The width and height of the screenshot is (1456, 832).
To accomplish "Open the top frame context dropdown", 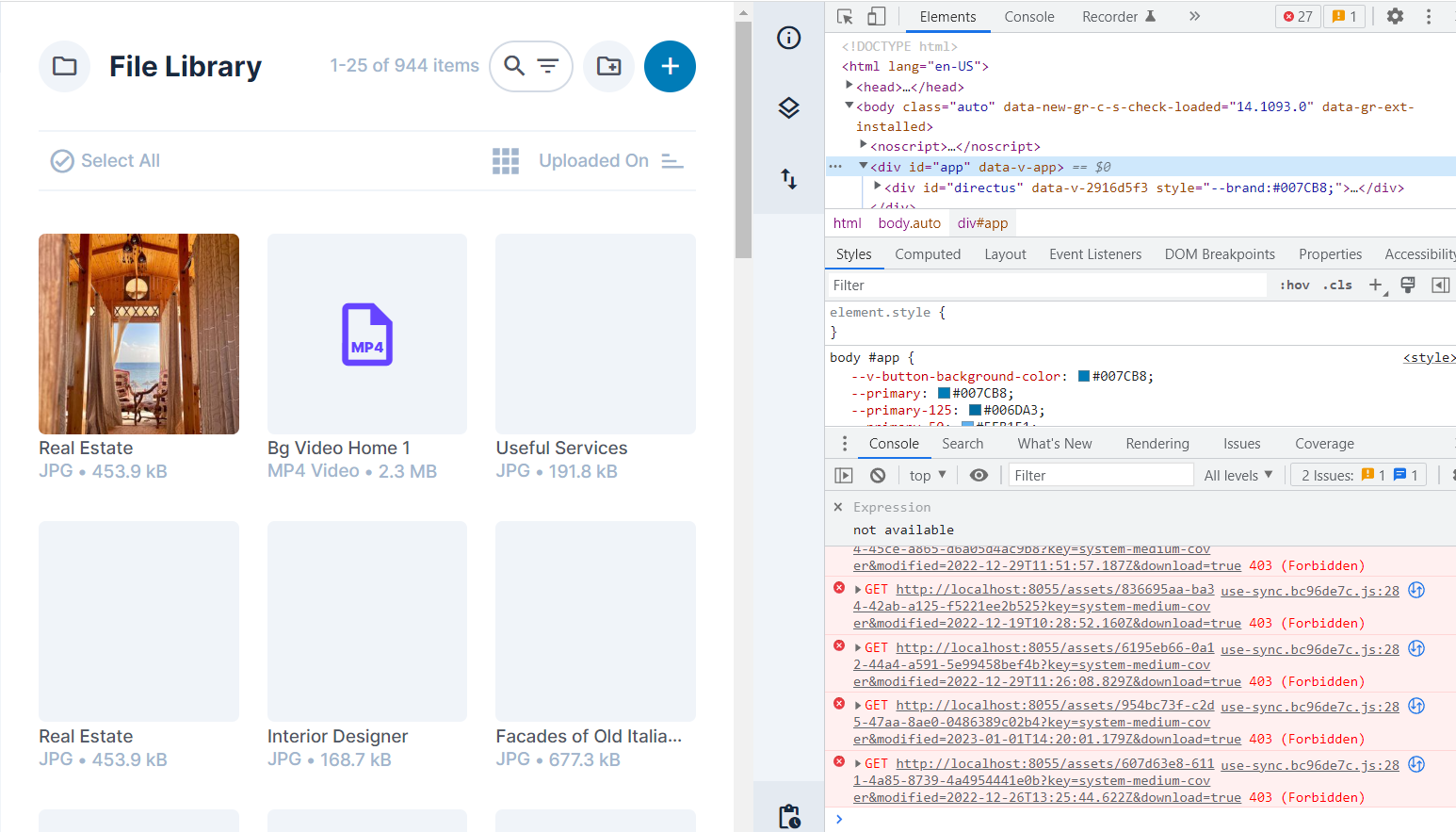I will pos(926,474).
